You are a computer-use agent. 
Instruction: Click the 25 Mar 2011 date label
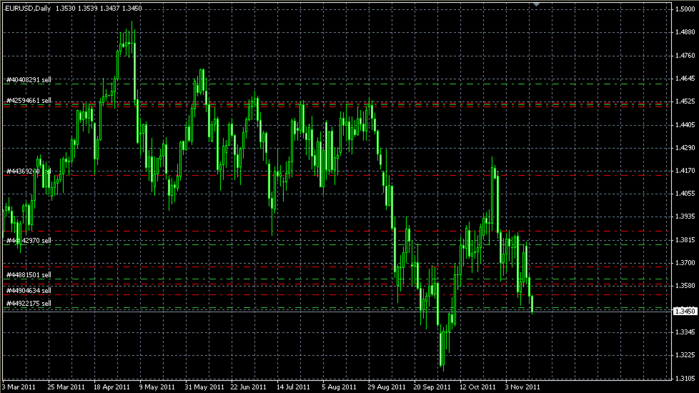point(66,387)
